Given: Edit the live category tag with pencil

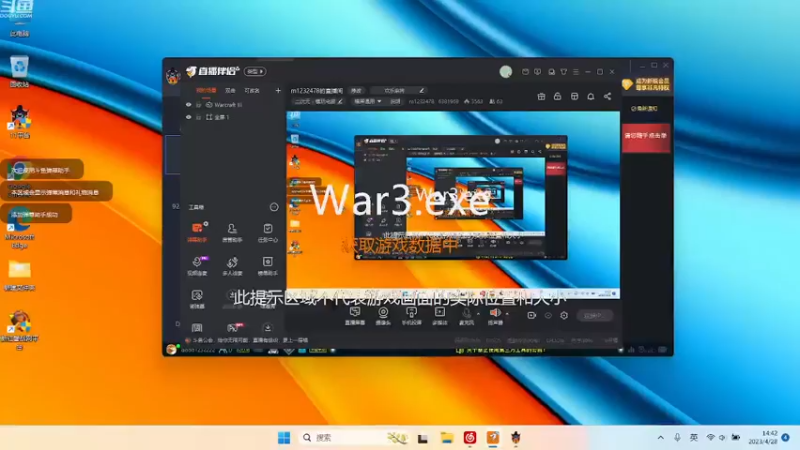Looking at the screenshot, I should pos(318,102).
